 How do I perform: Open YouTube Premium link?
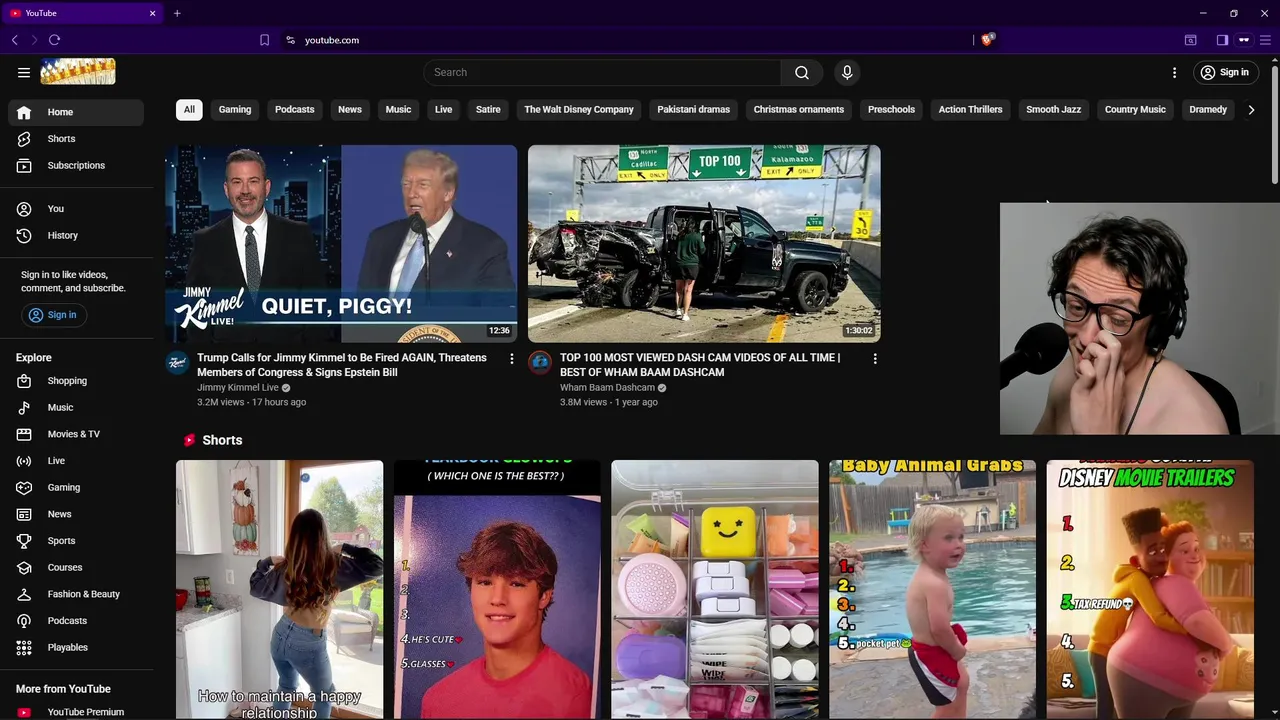click(76, 711)
